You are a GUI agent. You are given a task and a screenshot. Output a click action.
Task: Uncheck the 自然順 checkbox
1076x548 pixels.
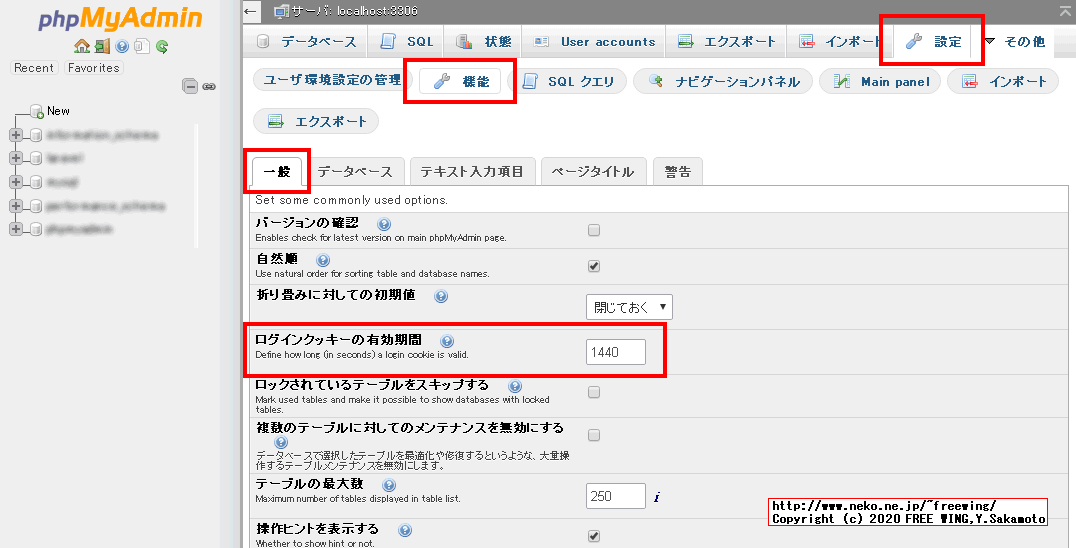594,266
